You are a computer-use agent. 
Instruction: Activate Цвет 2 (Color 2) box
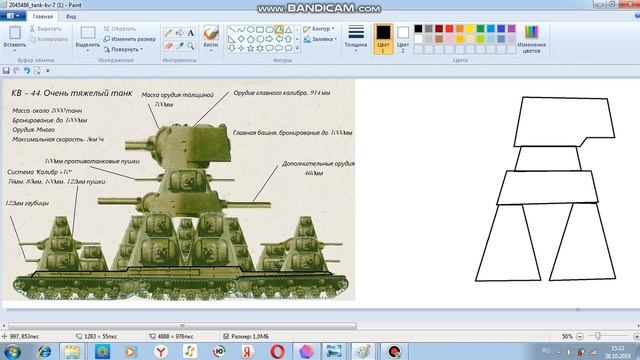click(403, 39)
